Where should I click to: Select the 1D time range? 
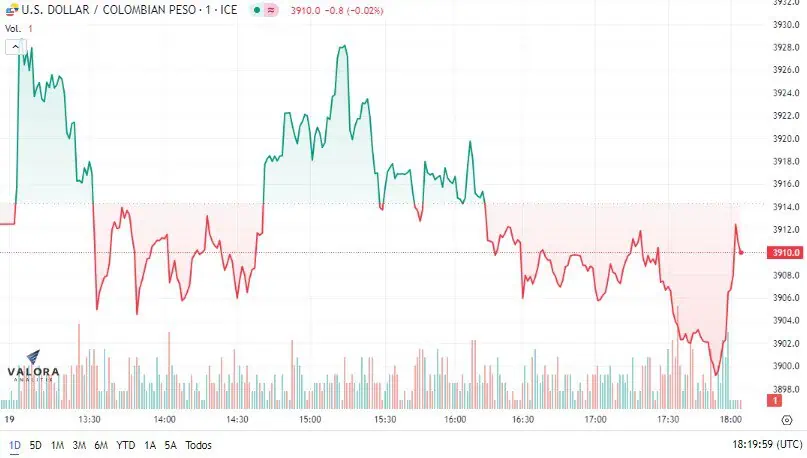click(x=14, y=445)
